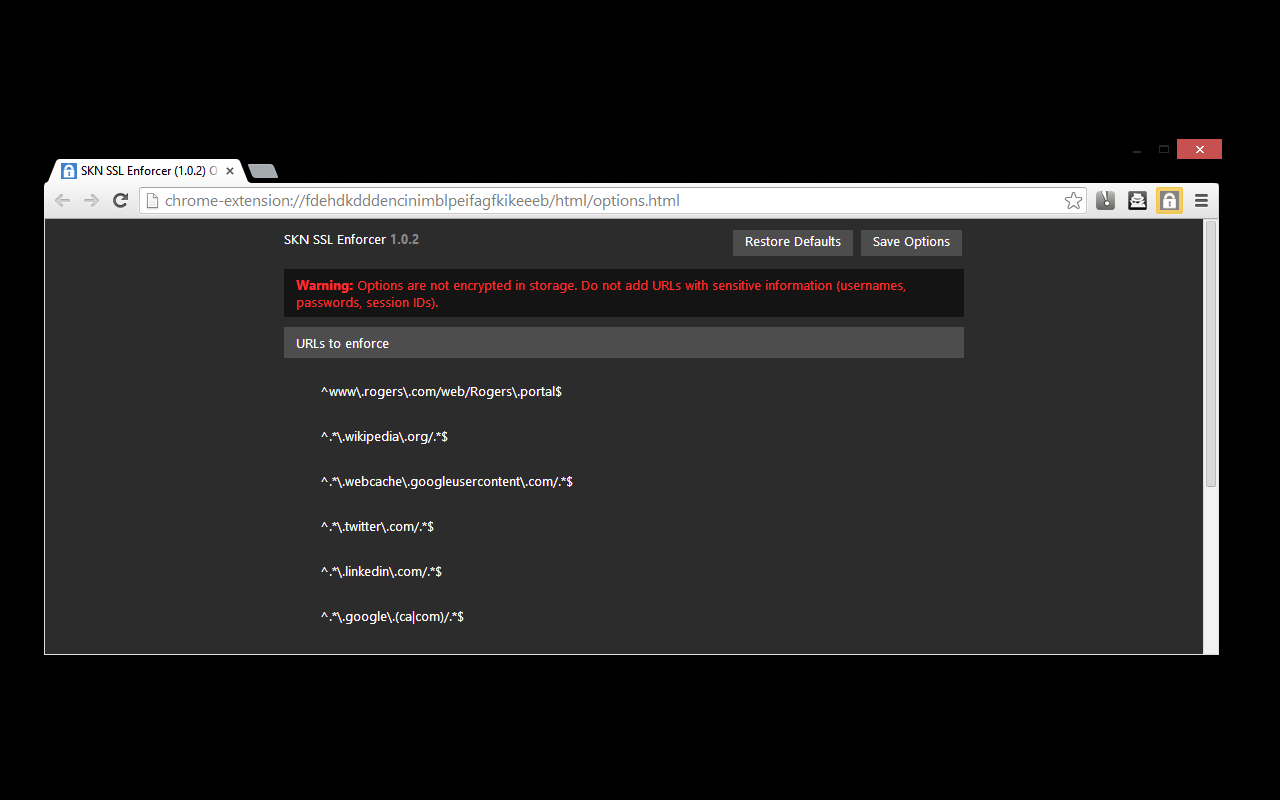Screen dimensions: 1280x800
Task: Click the browser back arrow
Action: click(63, 201)
